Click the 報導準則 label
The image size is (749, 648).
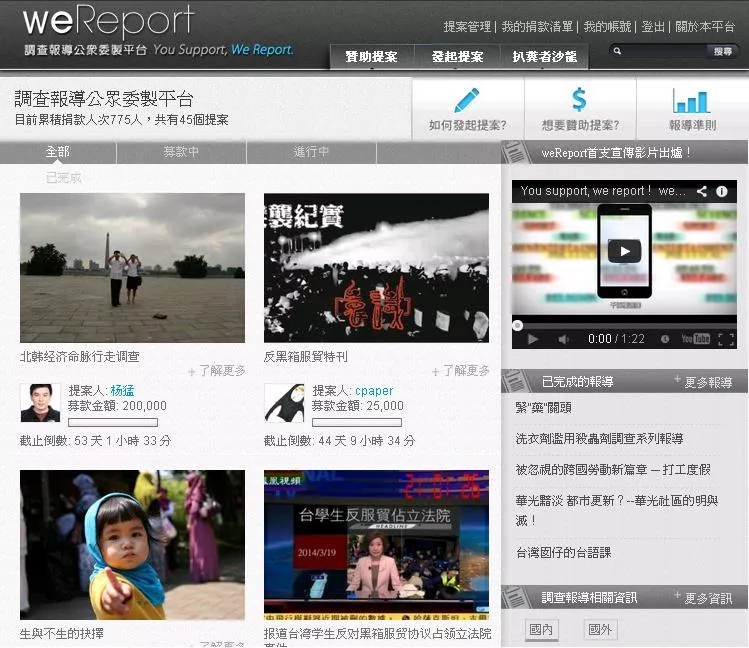692,125
